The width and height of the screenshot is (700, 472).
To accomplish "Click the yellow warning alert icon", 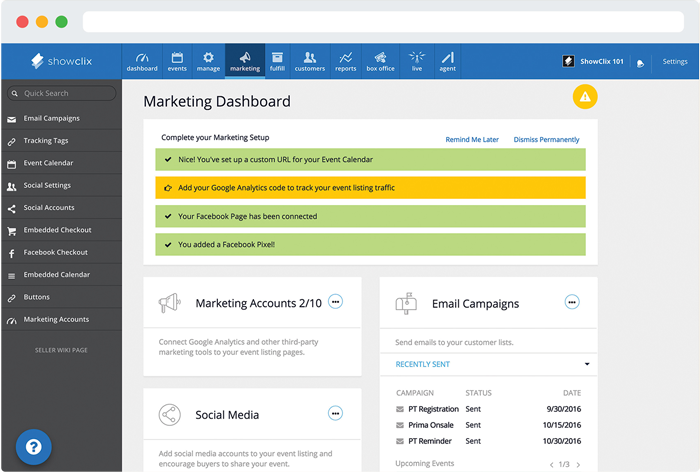I will coord(585,97).
